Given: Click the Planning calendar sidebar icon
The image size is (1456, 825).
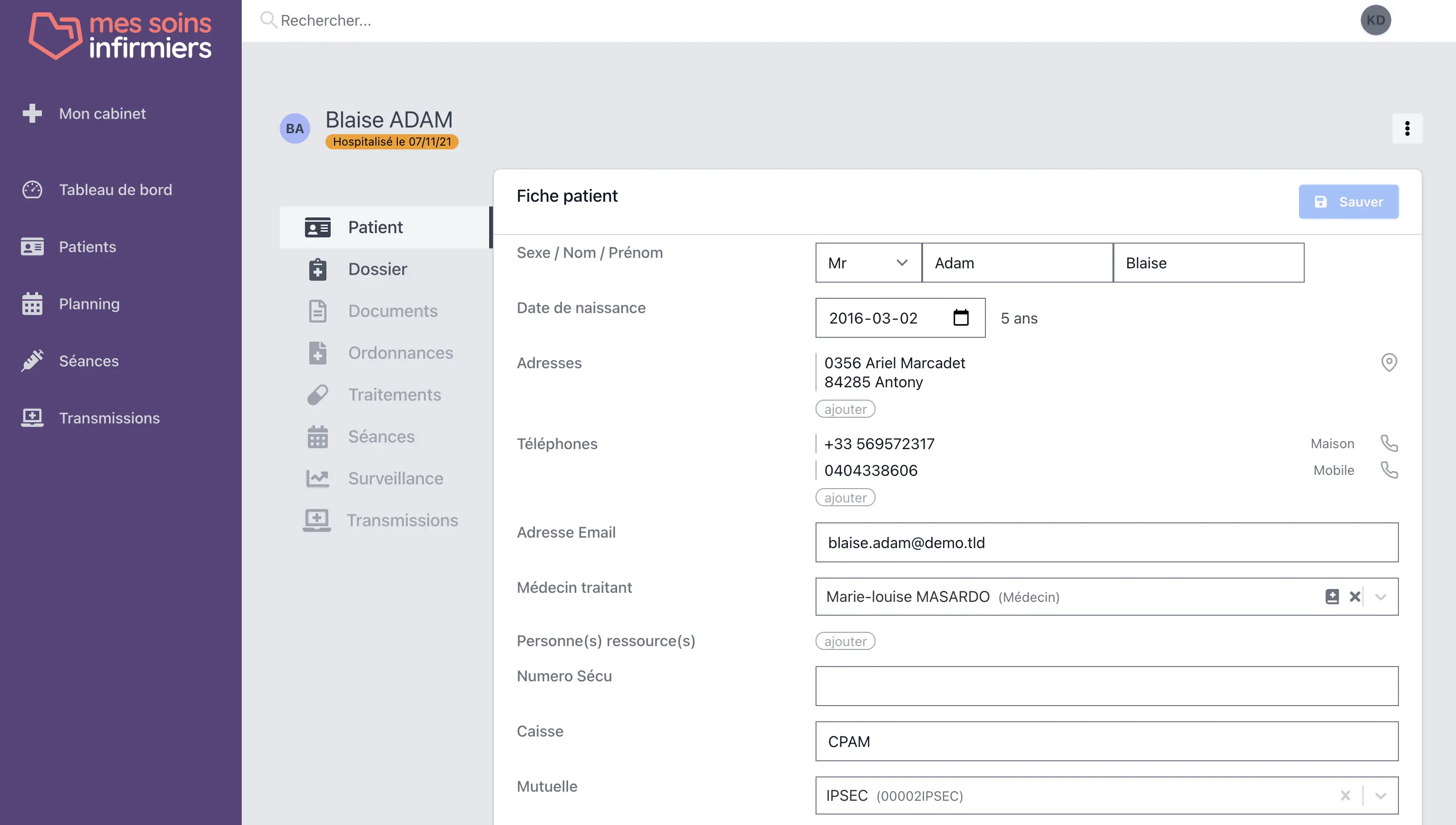Looking at the screenshot, I should (x=32, y=304).
